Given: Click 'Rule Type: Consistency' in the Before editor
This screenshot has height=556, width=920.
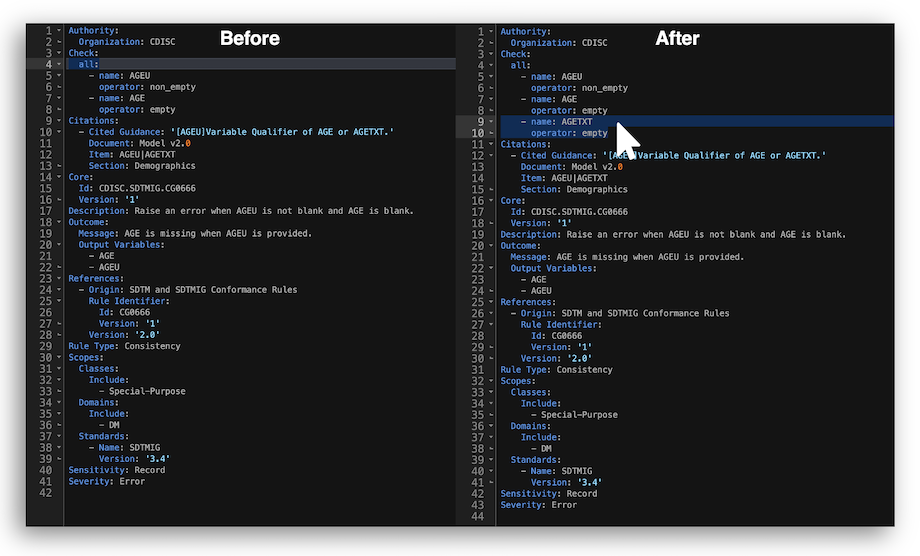Looking at the screenshot, I should click(124, 346).
